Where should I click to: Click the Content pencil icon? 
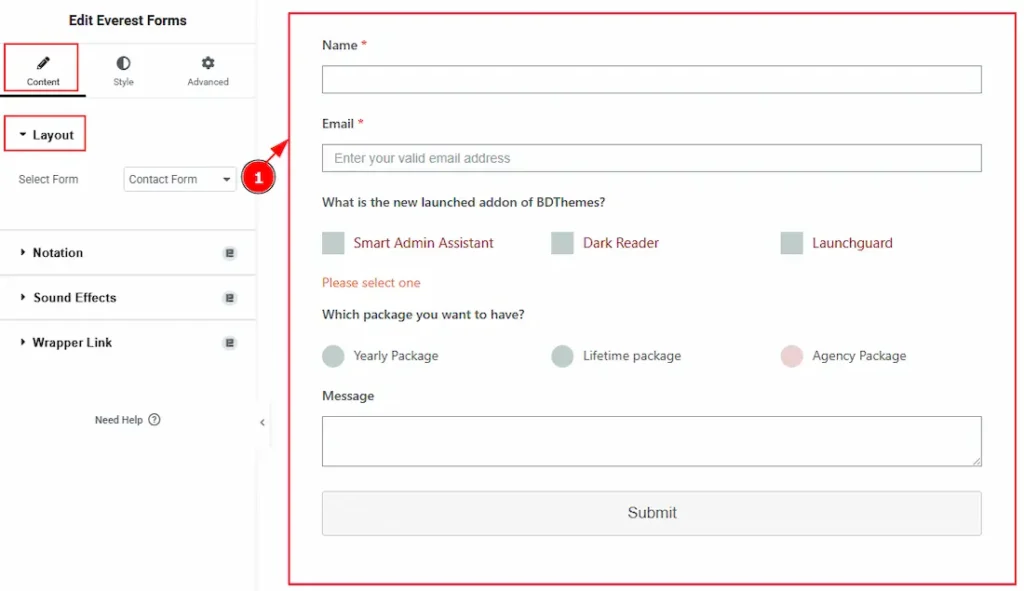[43, 63]
